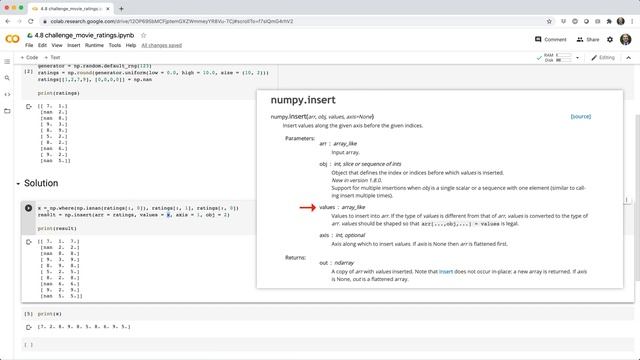
Task: Open a new browser tab
Action: point(121,9)
